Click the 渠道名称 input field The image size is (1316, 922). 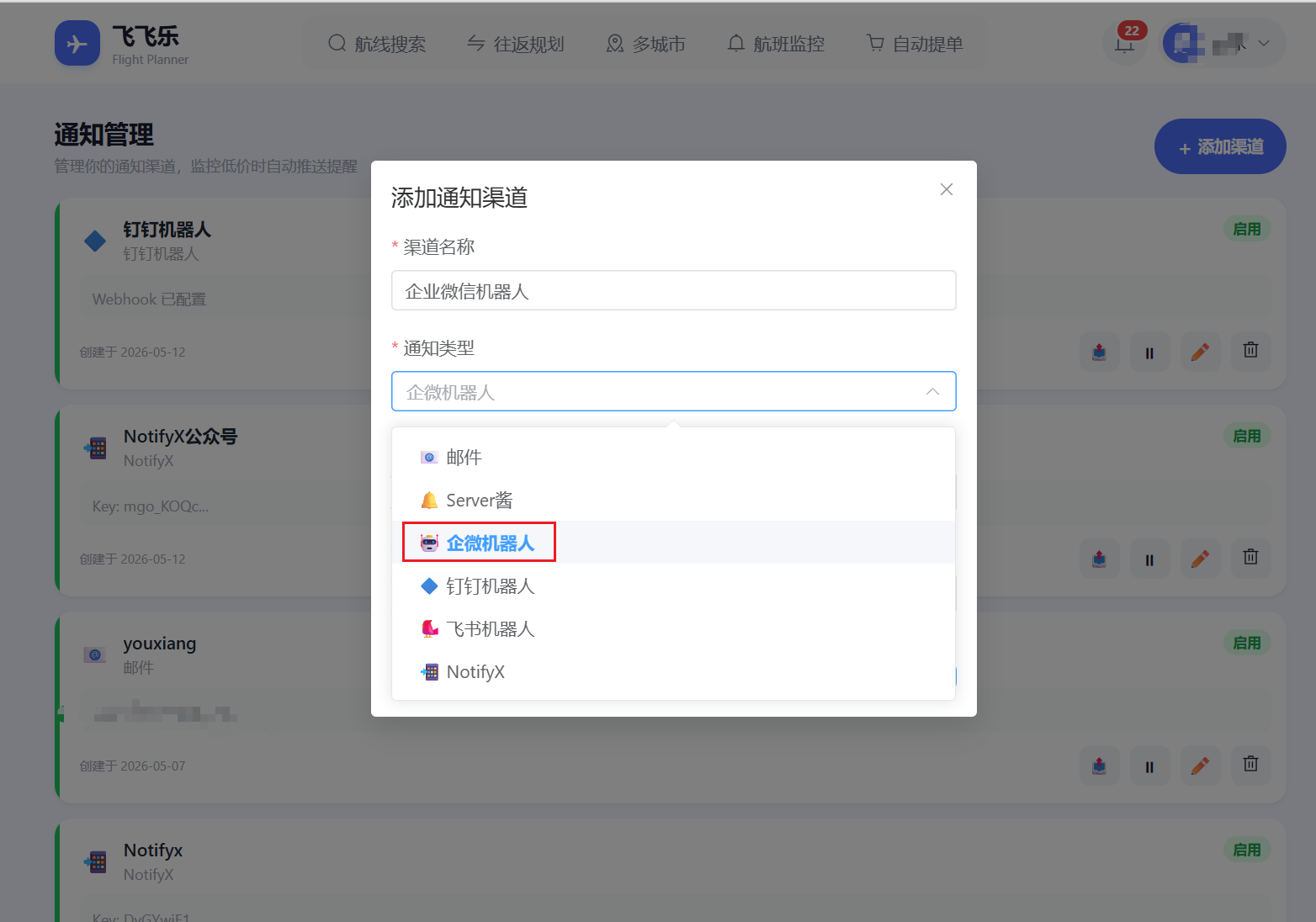[x=673, y=290]
